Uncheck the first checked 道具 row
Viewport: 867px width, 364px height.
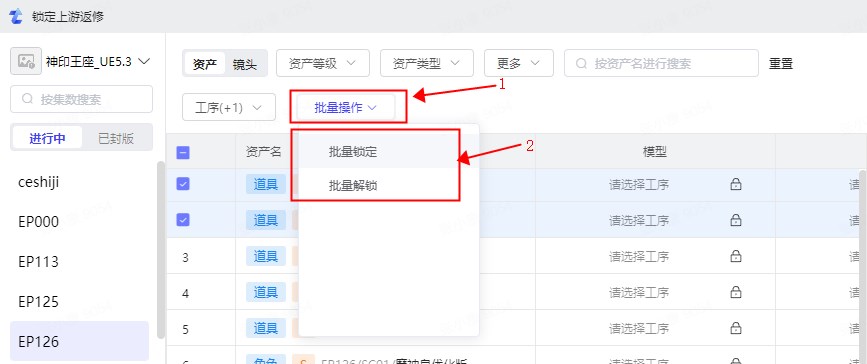click(x=183, y=184)
